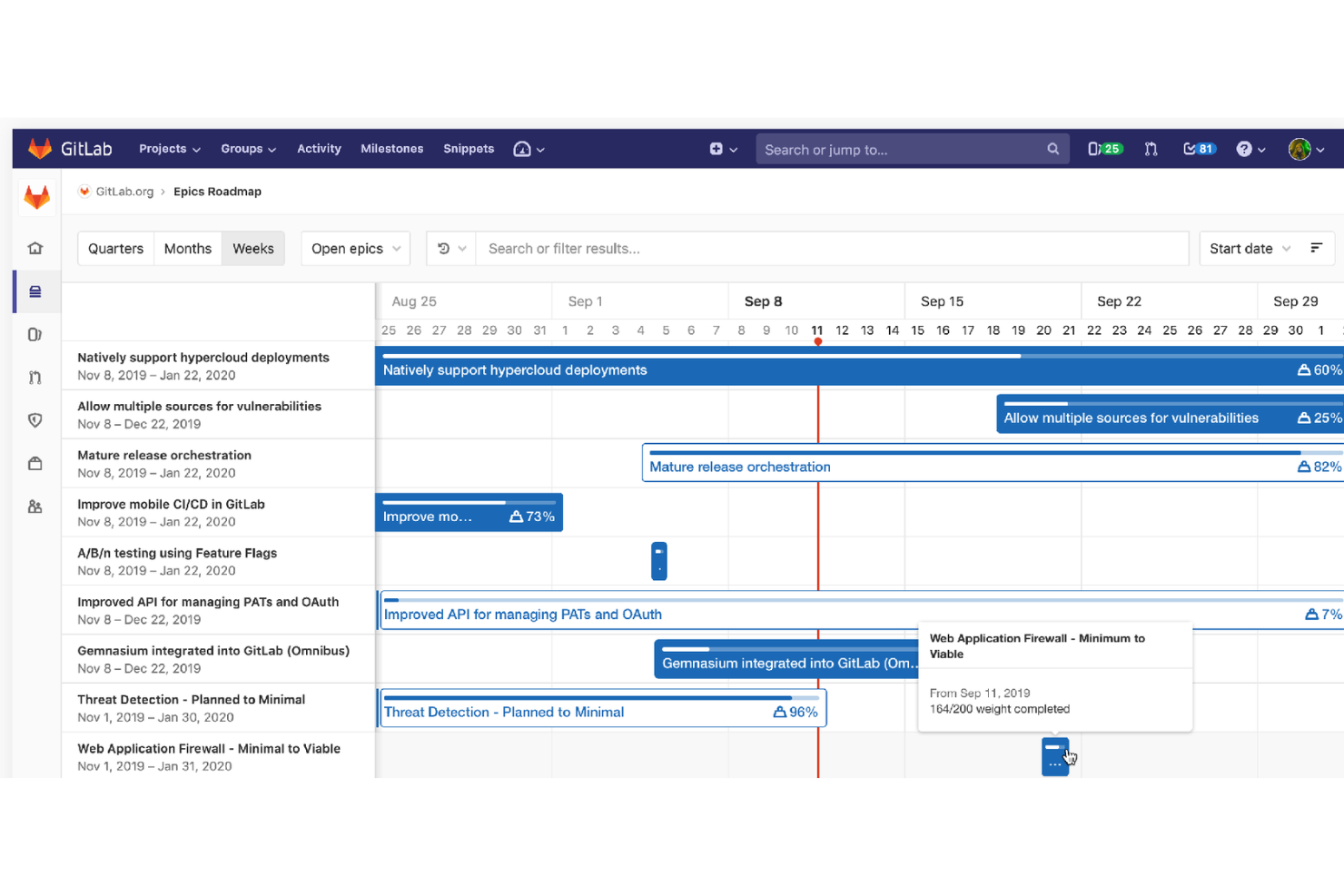Click the Allow multiple sources timeline bar
The width and height of the screenshot is (1344, 896).
[x=1170, y=414]
